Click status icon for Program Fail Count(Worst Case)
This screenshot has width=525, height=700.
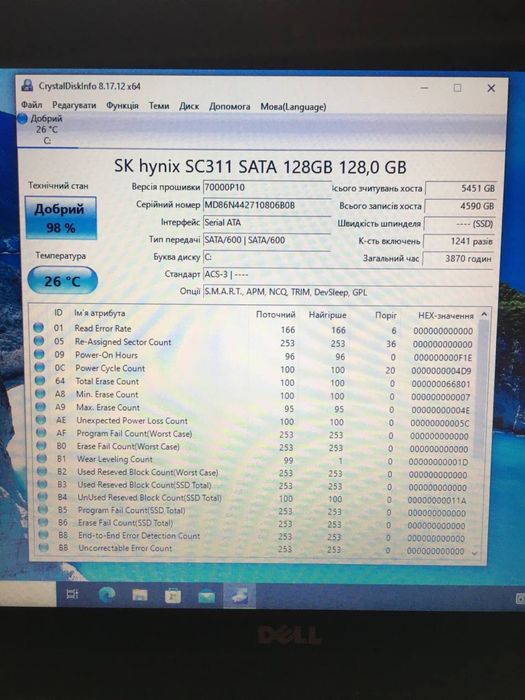pyautogui.click(x=42, y=433)
